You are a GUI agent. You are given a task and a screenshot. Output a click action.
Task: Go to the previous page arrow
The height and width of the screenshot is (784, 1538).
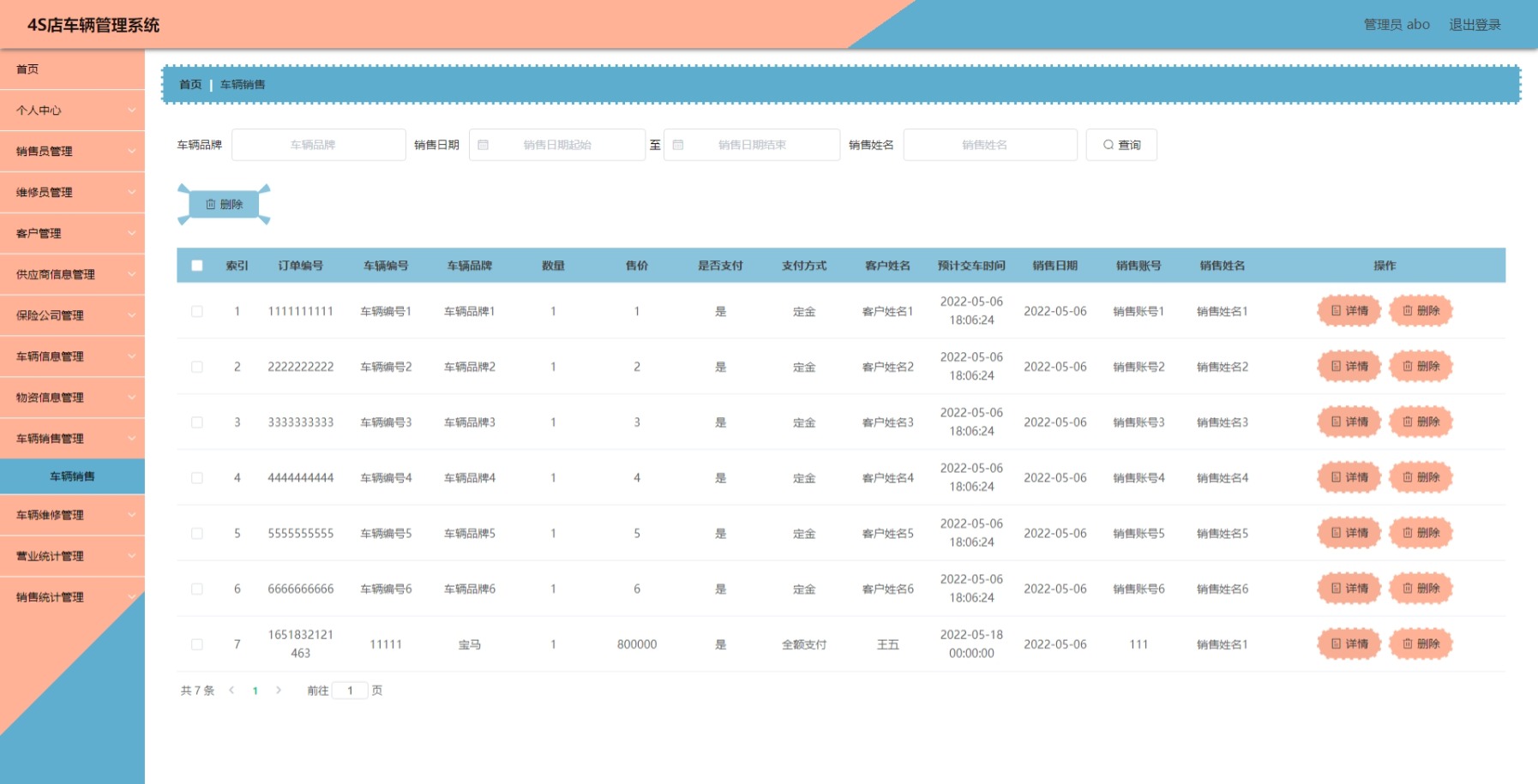coord(231,691)
